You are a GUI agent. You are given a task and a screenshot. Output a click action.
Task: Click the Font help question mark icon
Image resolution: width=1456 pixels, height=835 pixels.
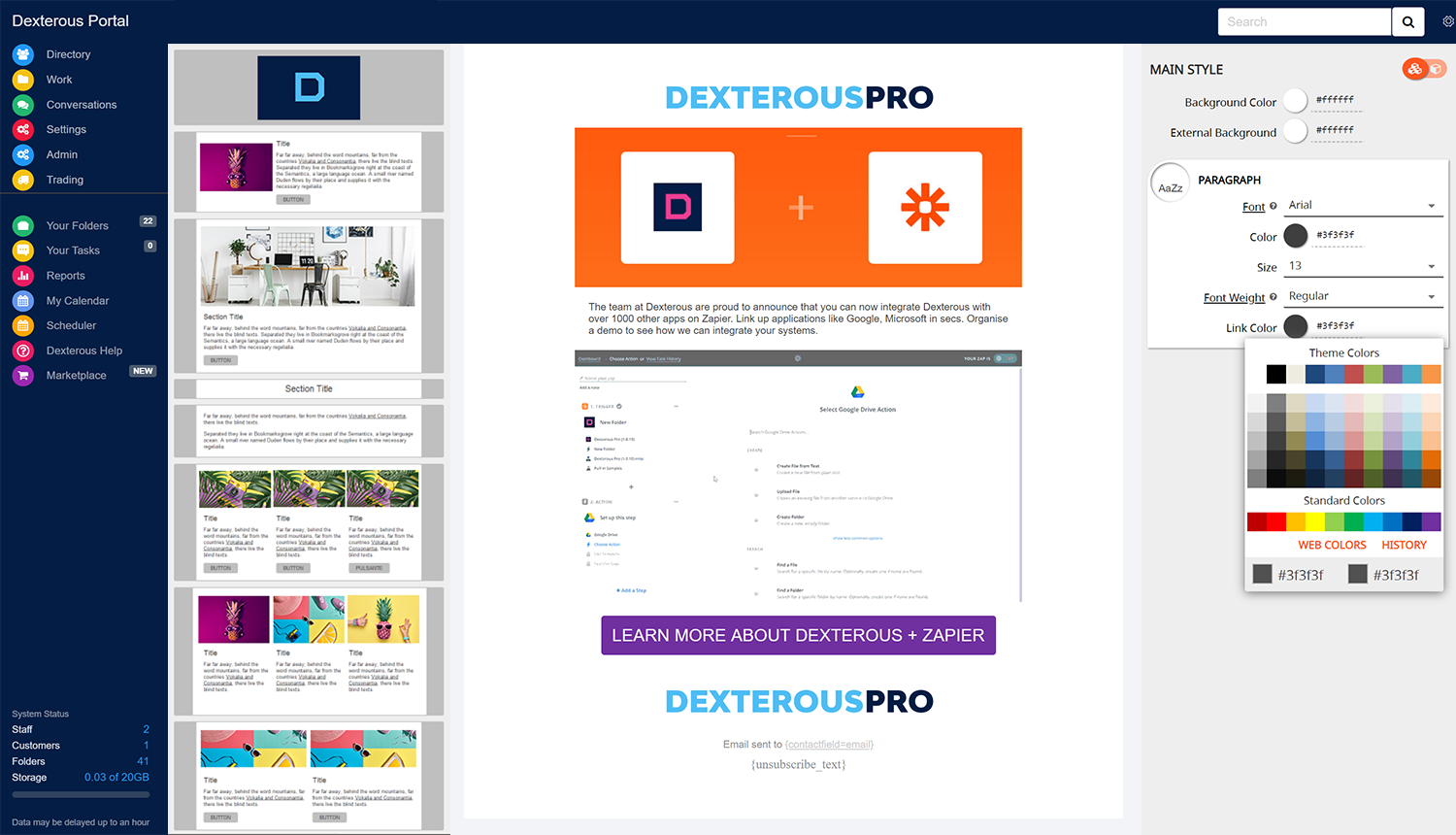(x=1274, y=206)
